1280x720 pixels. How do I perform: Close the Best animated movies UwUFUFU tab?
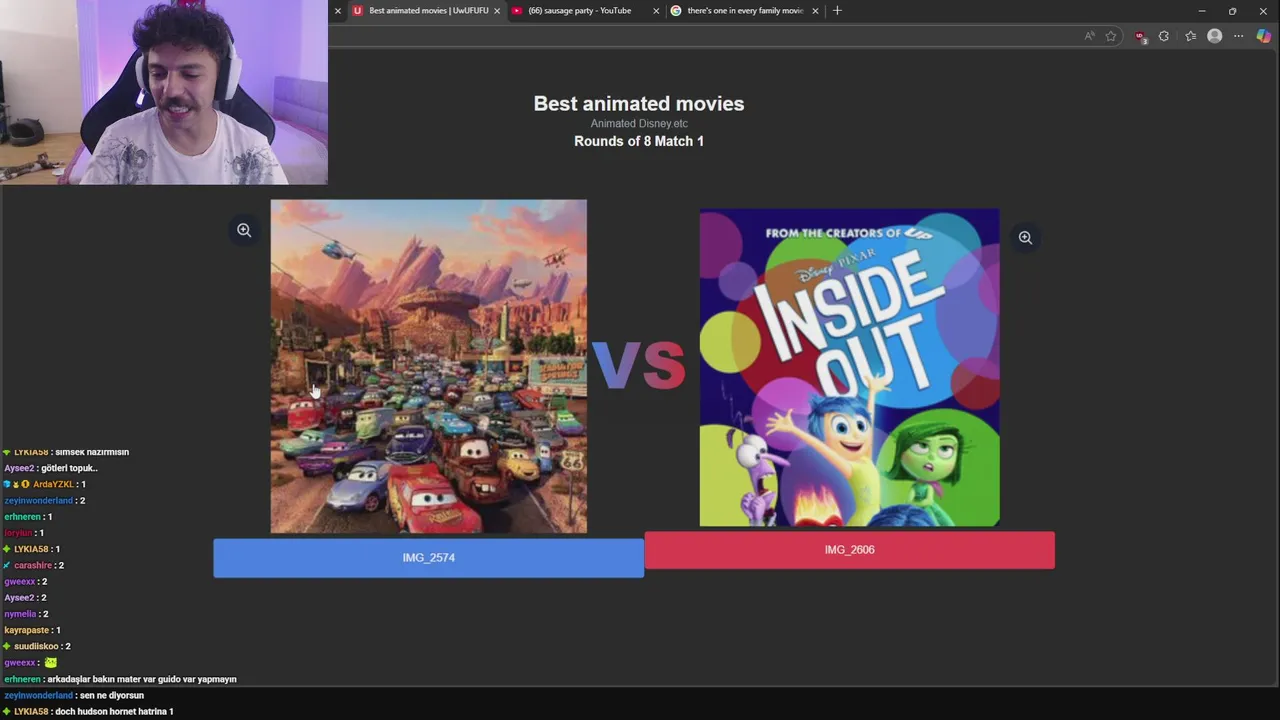(497, 11)
